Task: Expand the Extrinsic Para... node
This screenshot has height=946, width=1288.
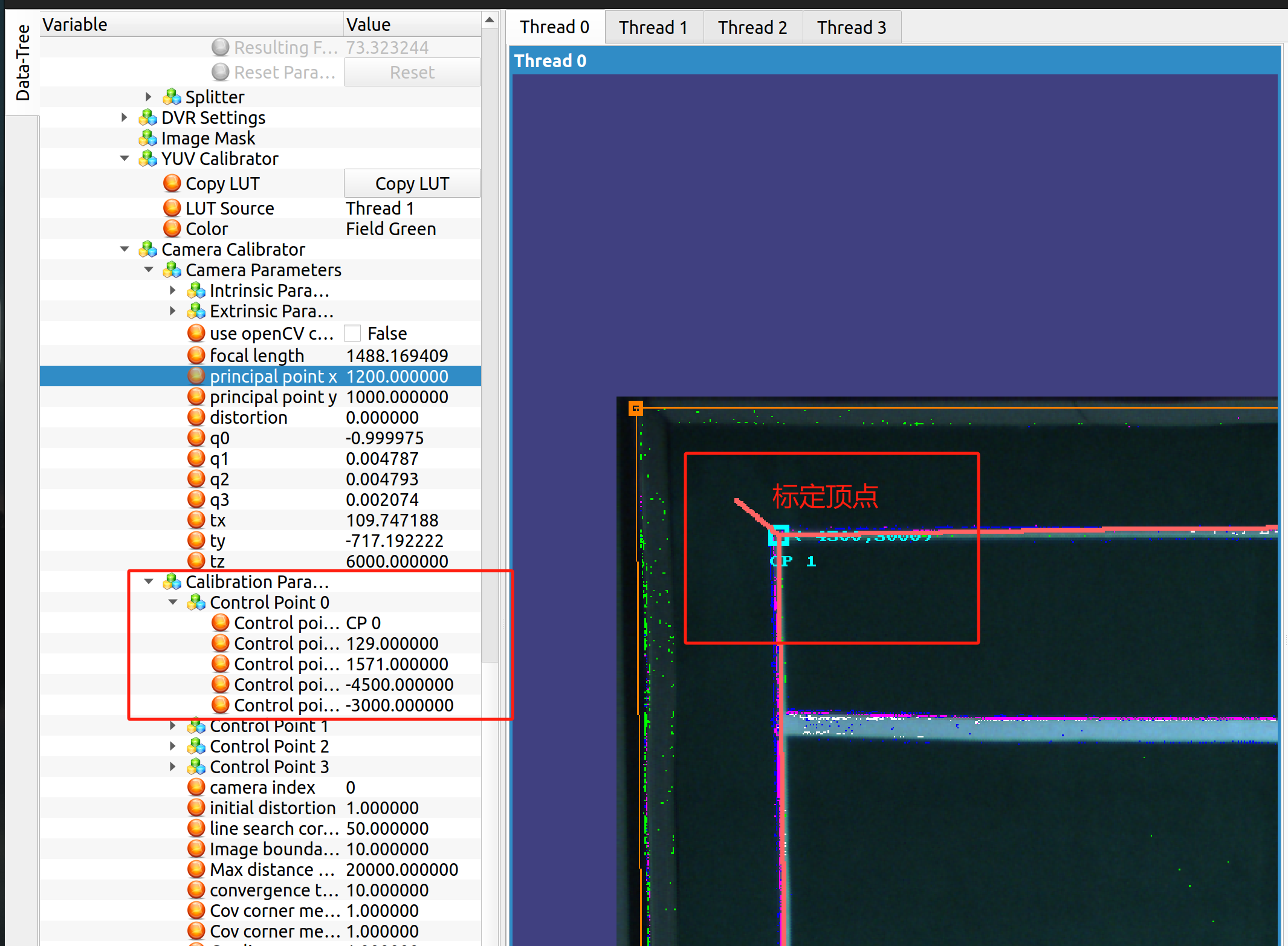Action: pos(173,311)
